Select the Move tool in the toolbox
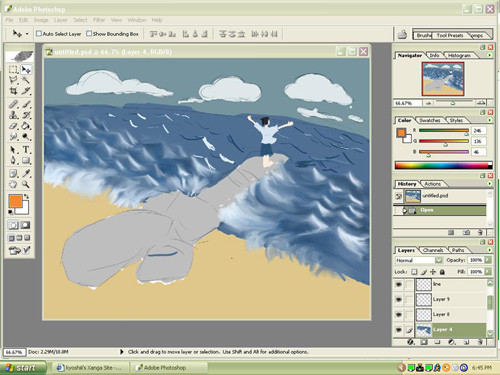500x375 pixels. (x=26, y=70)
